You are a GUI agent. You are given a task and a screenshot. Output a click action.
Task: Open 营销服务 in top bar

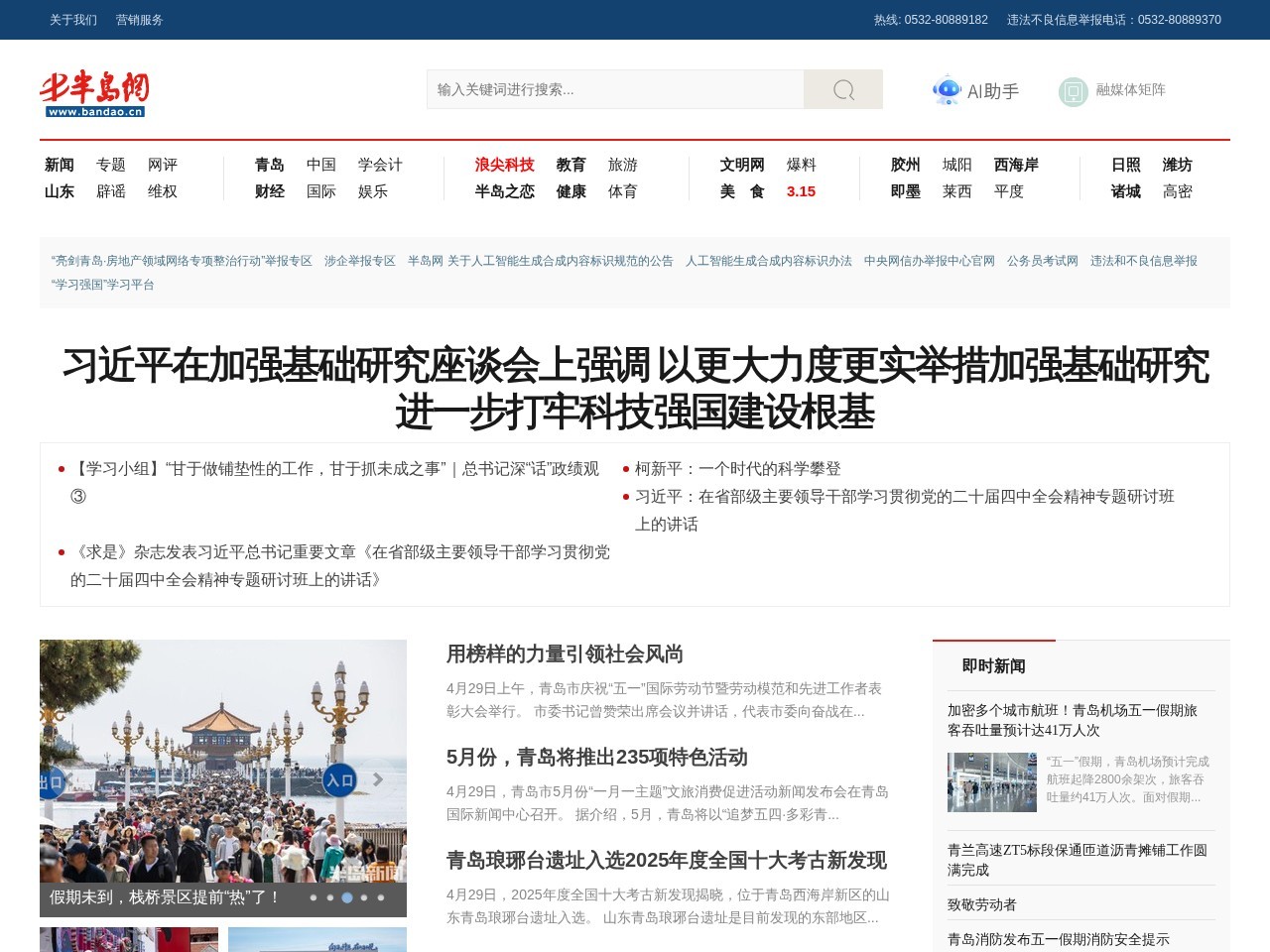point(140,20)
